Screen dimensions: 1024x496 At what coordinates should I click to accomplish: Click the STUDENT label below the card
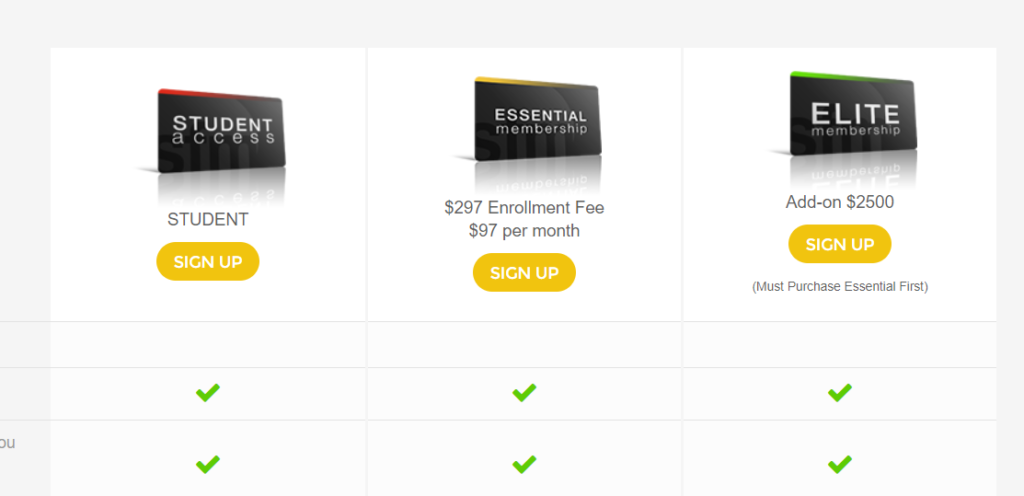pos(208,219)
